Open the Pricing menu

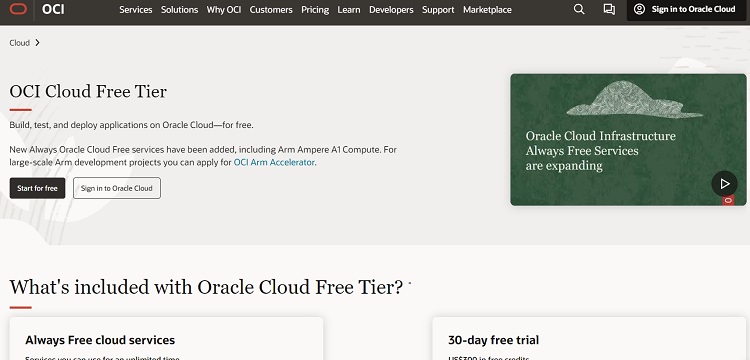coord(315,10)
